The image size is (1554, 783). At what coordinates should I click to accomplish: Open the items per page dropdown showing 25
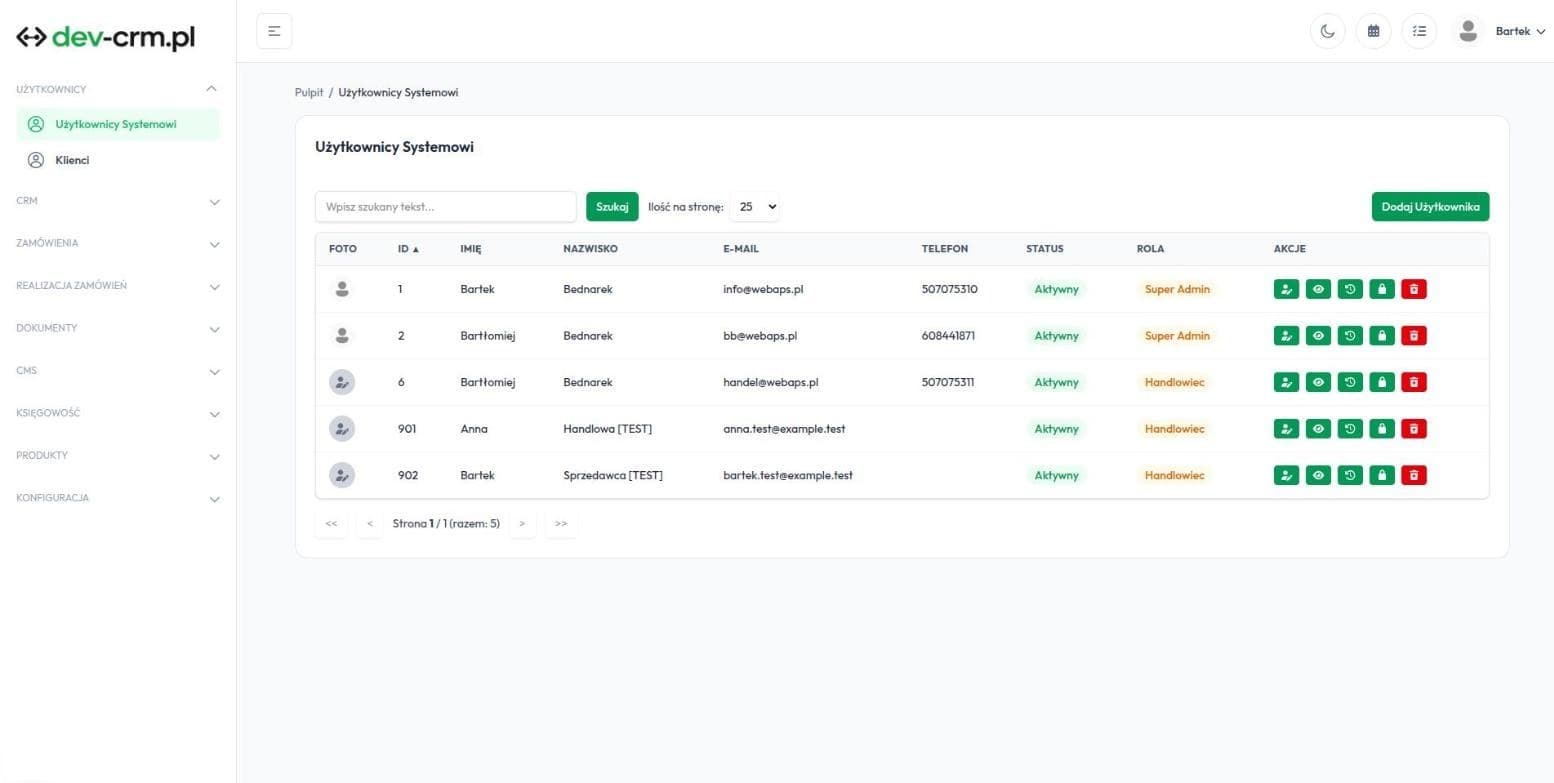[755, 207]
